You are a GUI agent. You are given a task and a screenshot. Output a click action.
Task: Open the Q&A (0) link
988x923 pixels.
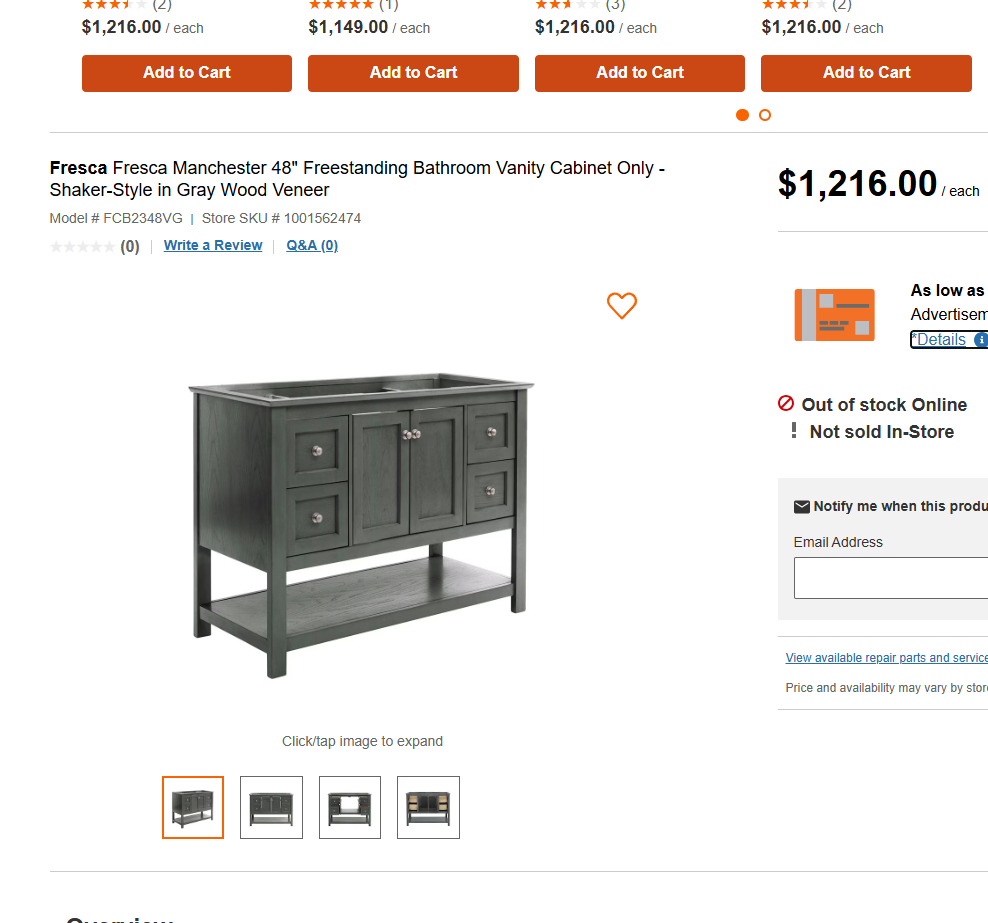pos(312,246)
